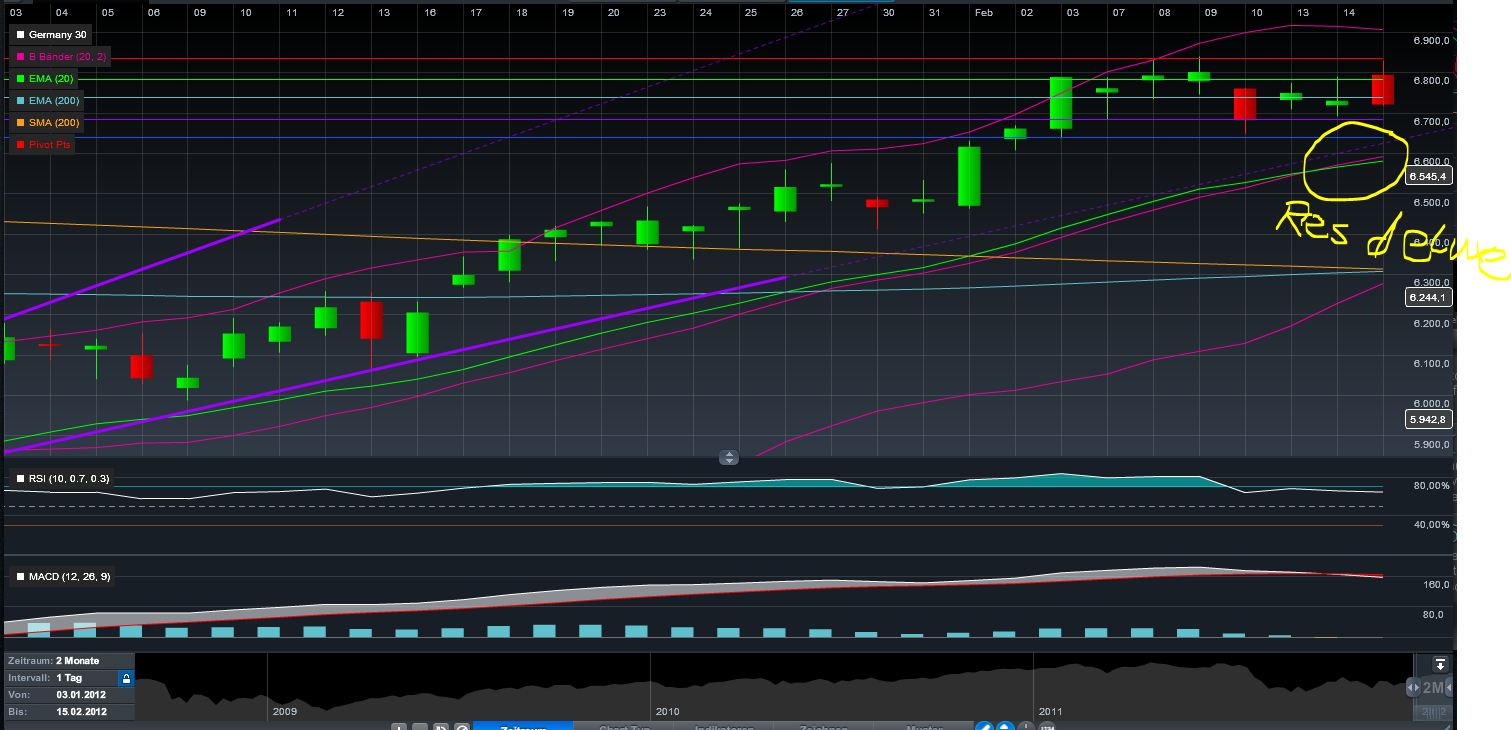Click the last red candle at the right edge
The height and width of the screenshot is (730, 1511).
[x=1383, y=89]
